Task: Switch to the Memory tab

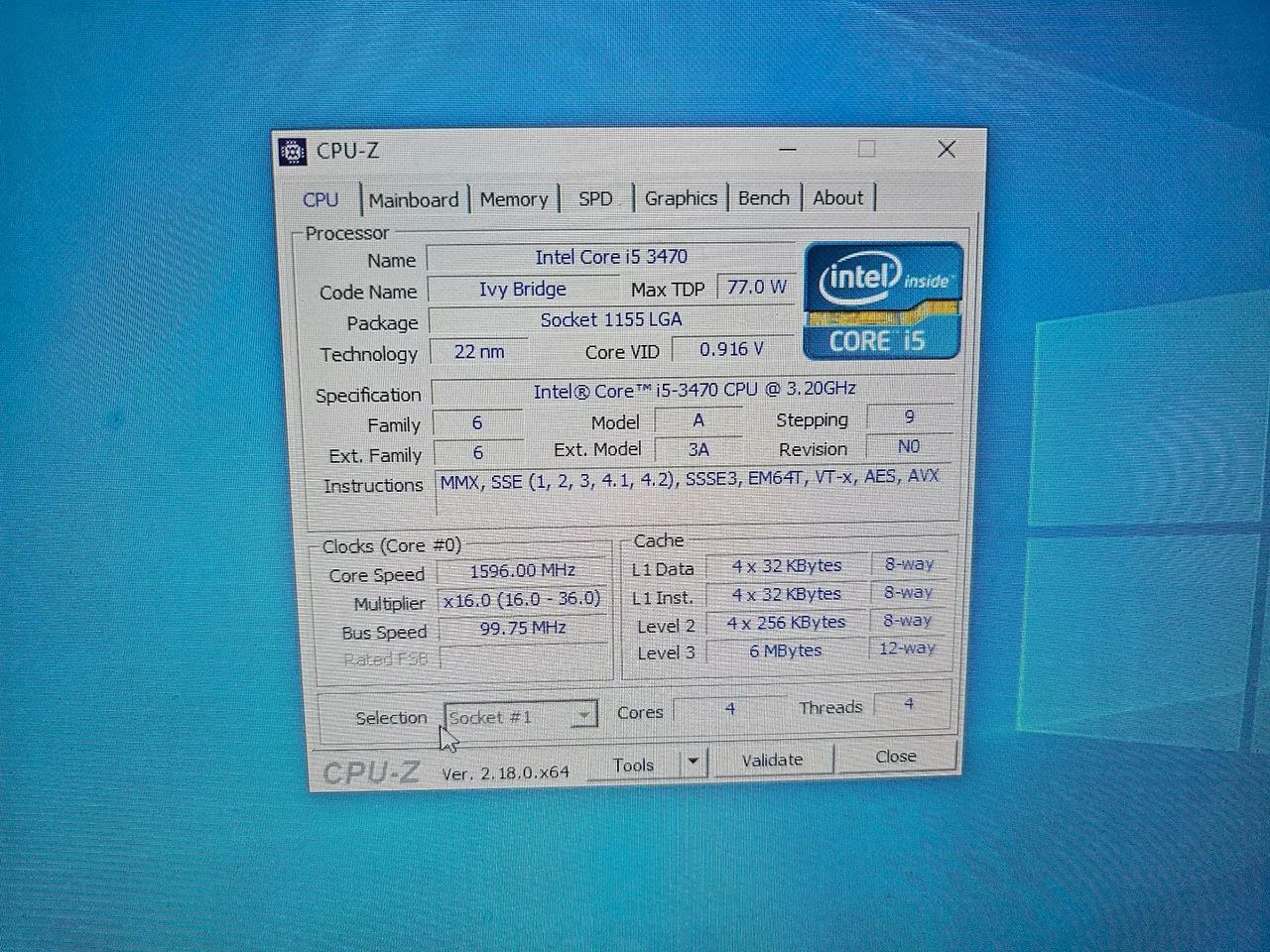Action: click(514, 199)
